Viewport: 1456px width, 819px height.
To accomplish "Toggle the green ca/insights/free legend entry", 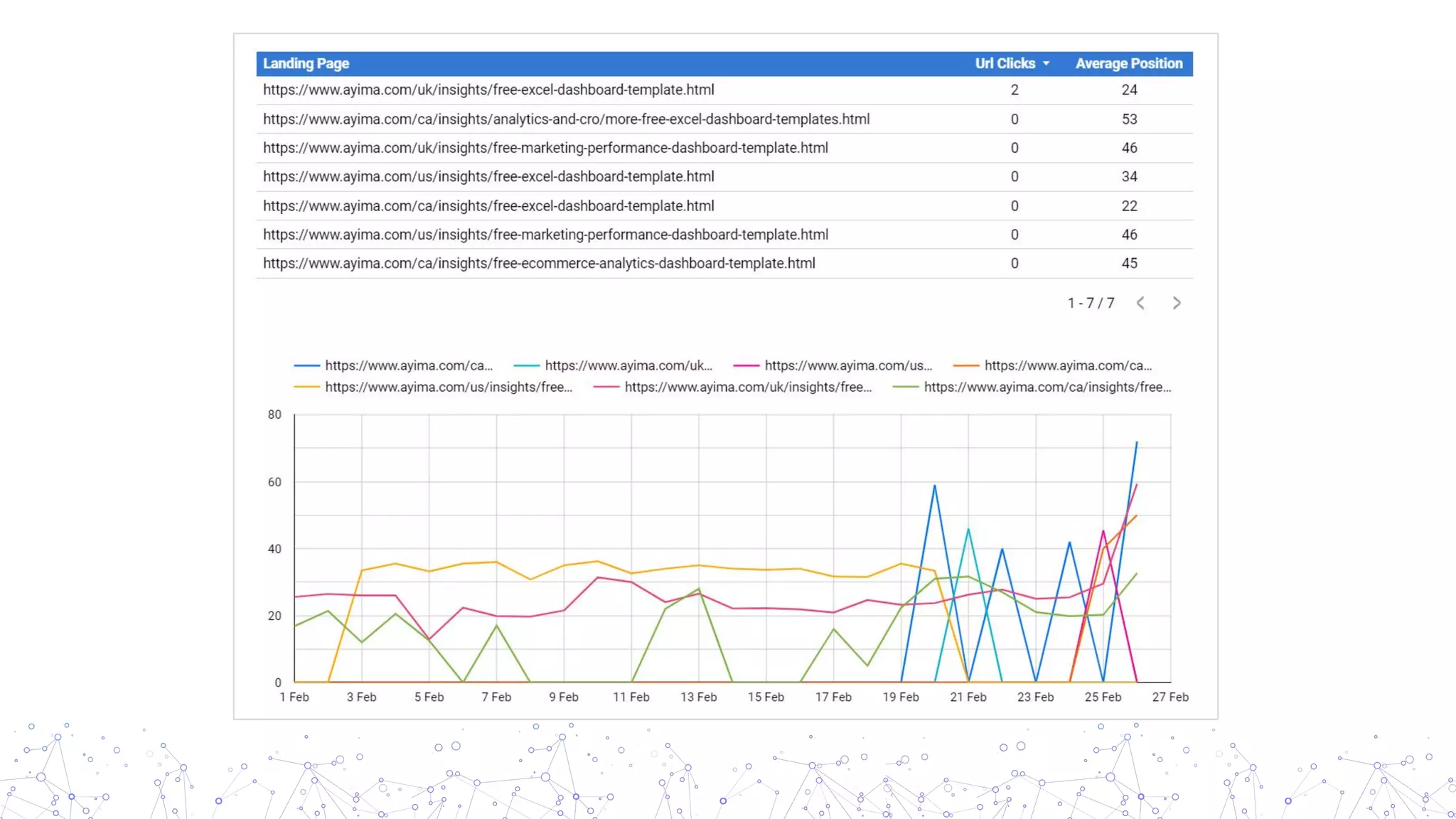I will (1046, 387).
